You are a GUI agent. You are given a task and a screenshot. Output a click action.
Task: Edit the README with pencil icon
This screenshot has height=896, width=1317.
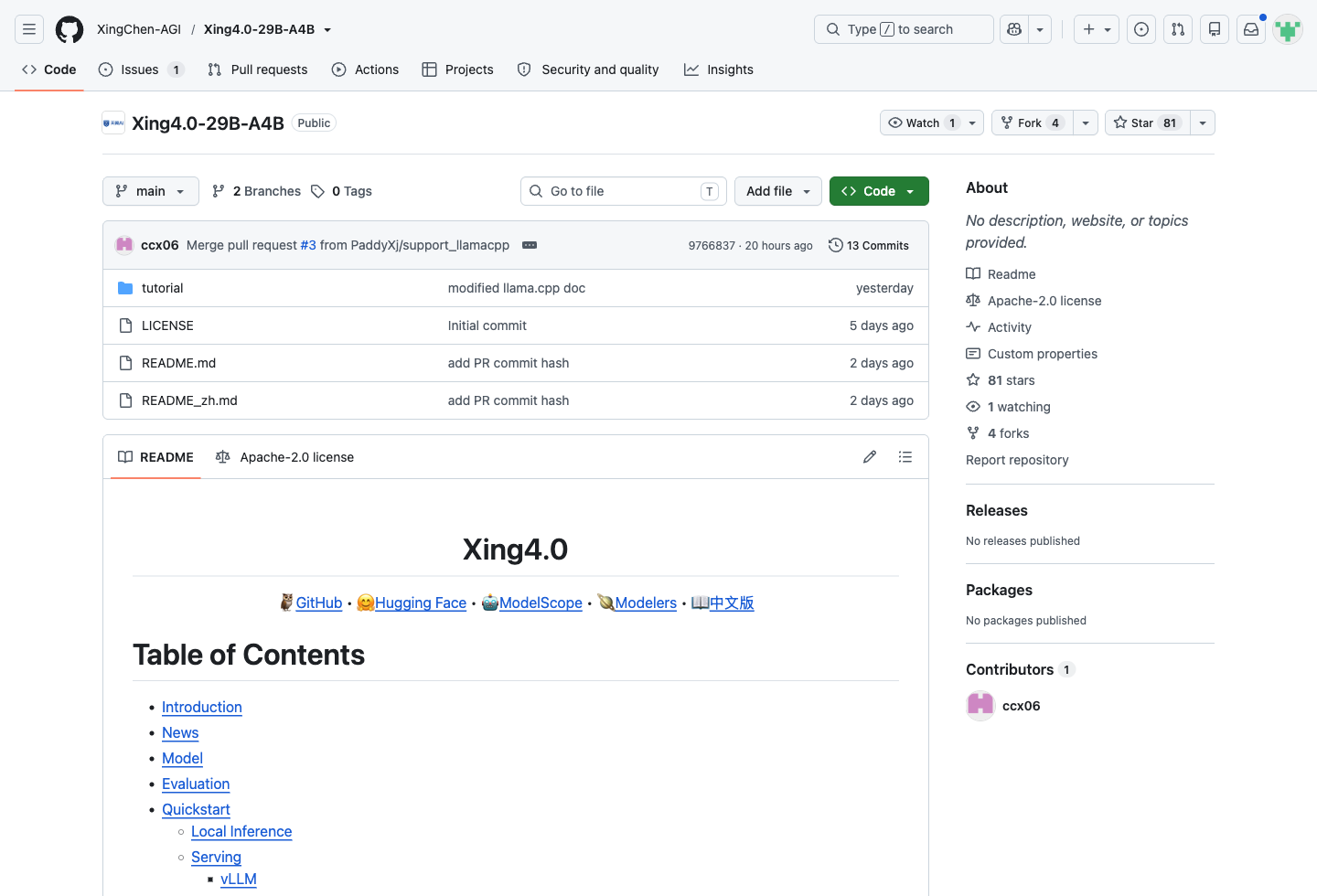[x=870, y=457]
